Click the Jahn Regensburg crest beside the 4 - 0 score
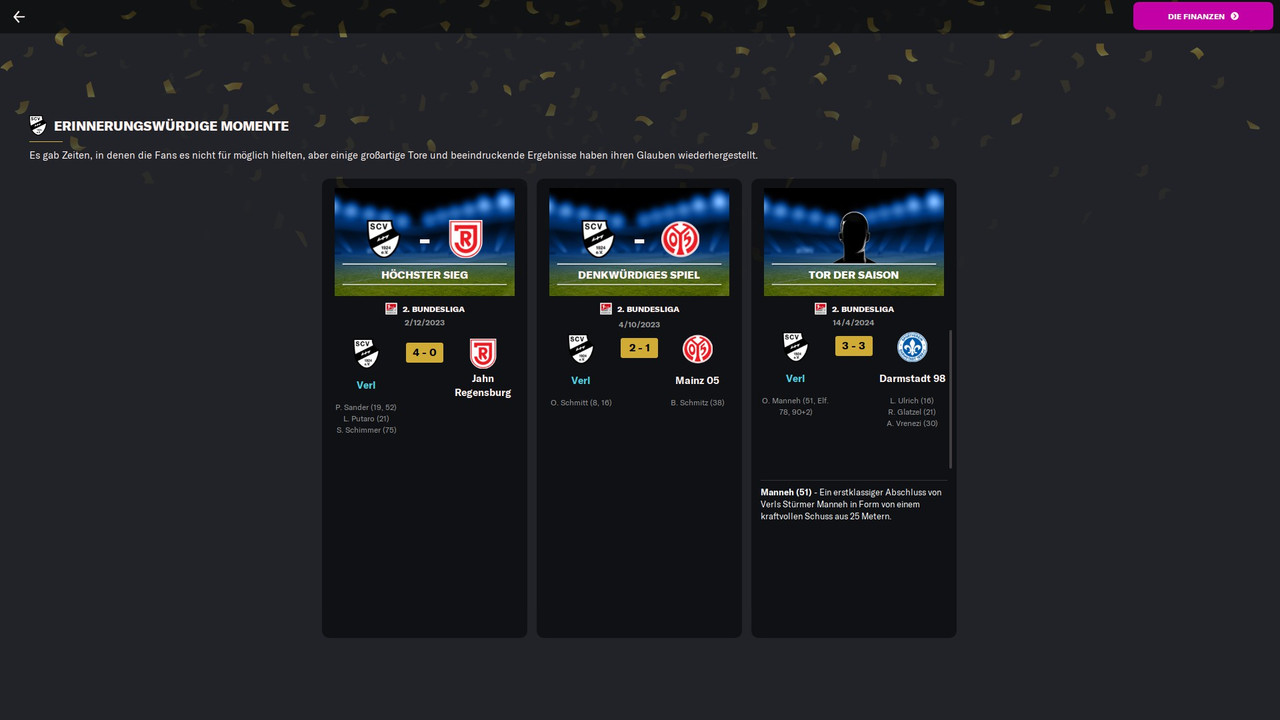This screenshot has height=720, width=1280. (x=483, y=353)
